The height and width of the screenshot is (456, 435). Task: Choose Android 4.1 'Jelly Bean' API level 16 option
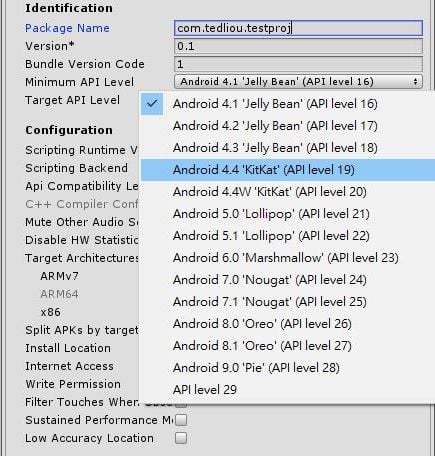(288, 104)
